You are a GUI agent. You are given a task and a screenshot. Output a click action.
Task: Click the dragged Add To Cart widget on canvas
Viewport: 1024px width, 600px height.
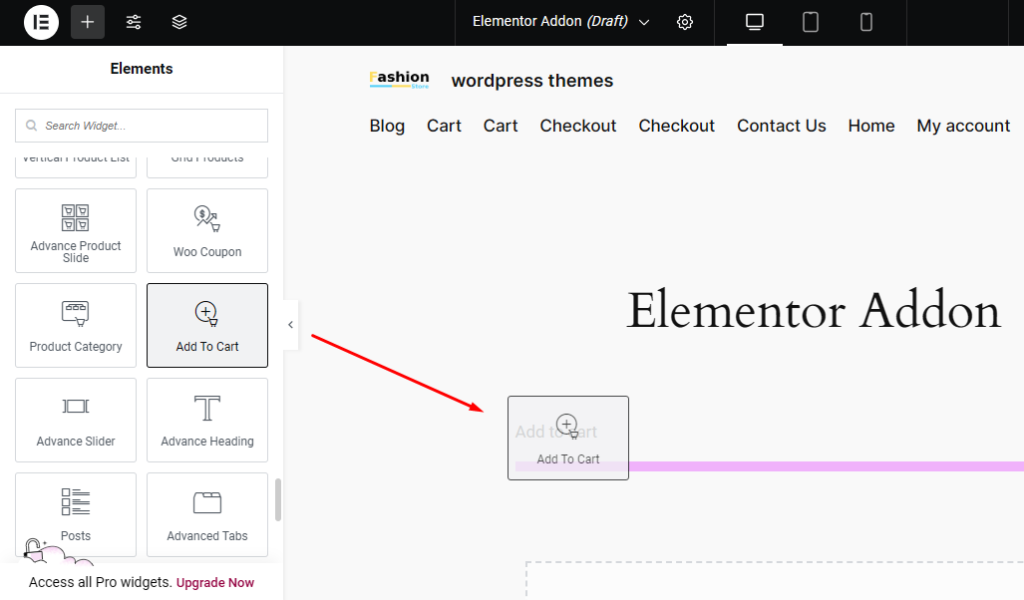(x=568, y=438)
